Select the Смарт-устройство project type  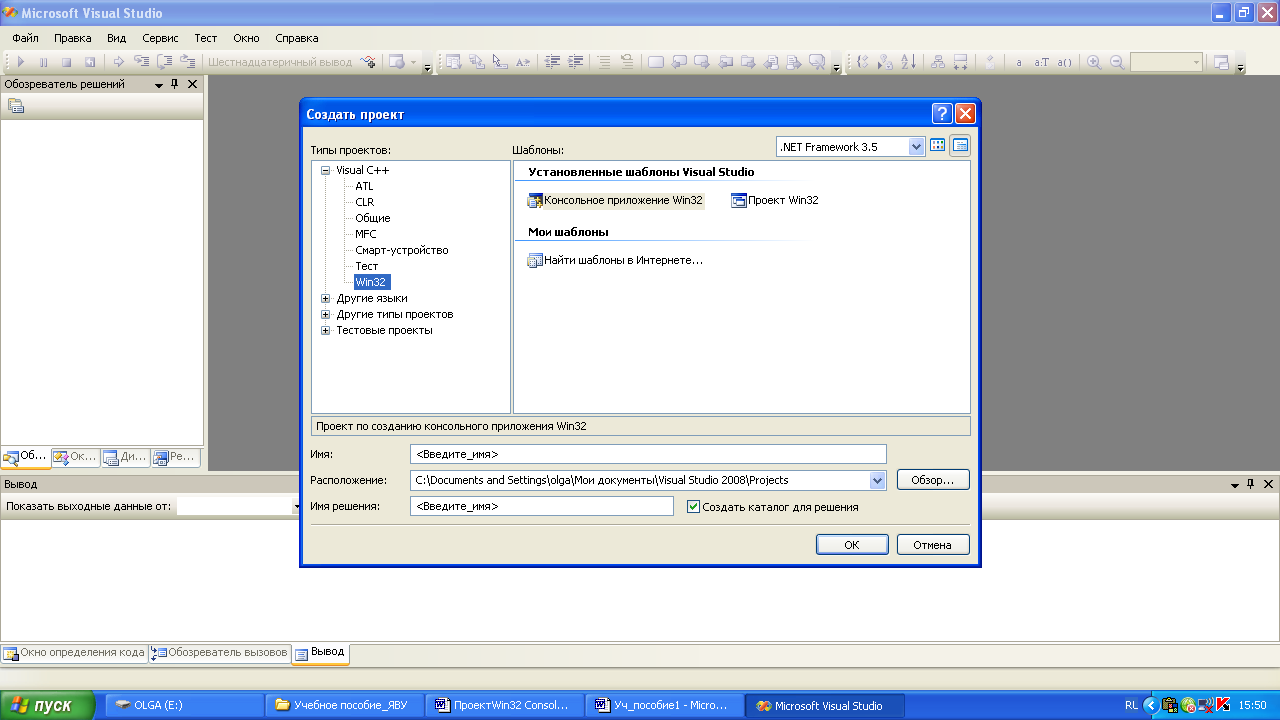(402, 250)
